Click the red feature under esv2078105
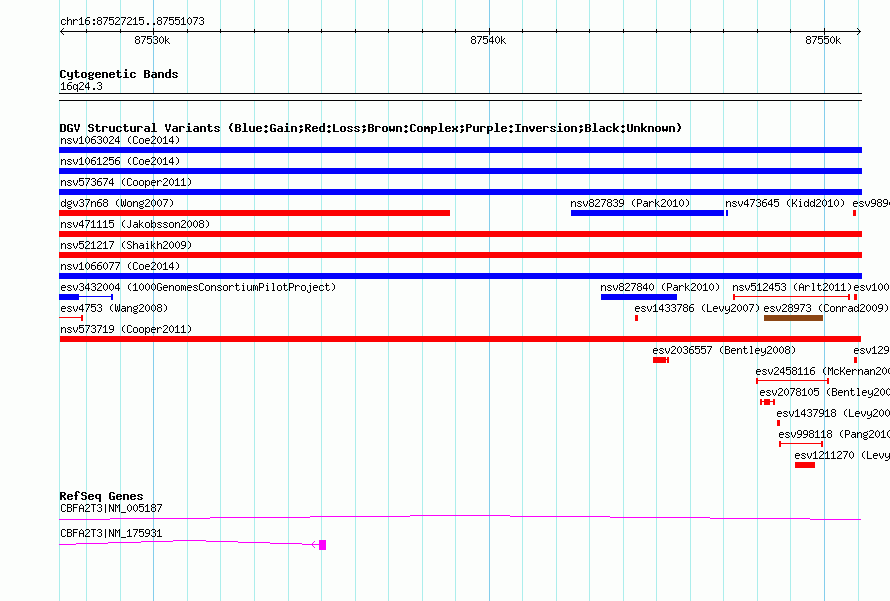 point(767,402)
